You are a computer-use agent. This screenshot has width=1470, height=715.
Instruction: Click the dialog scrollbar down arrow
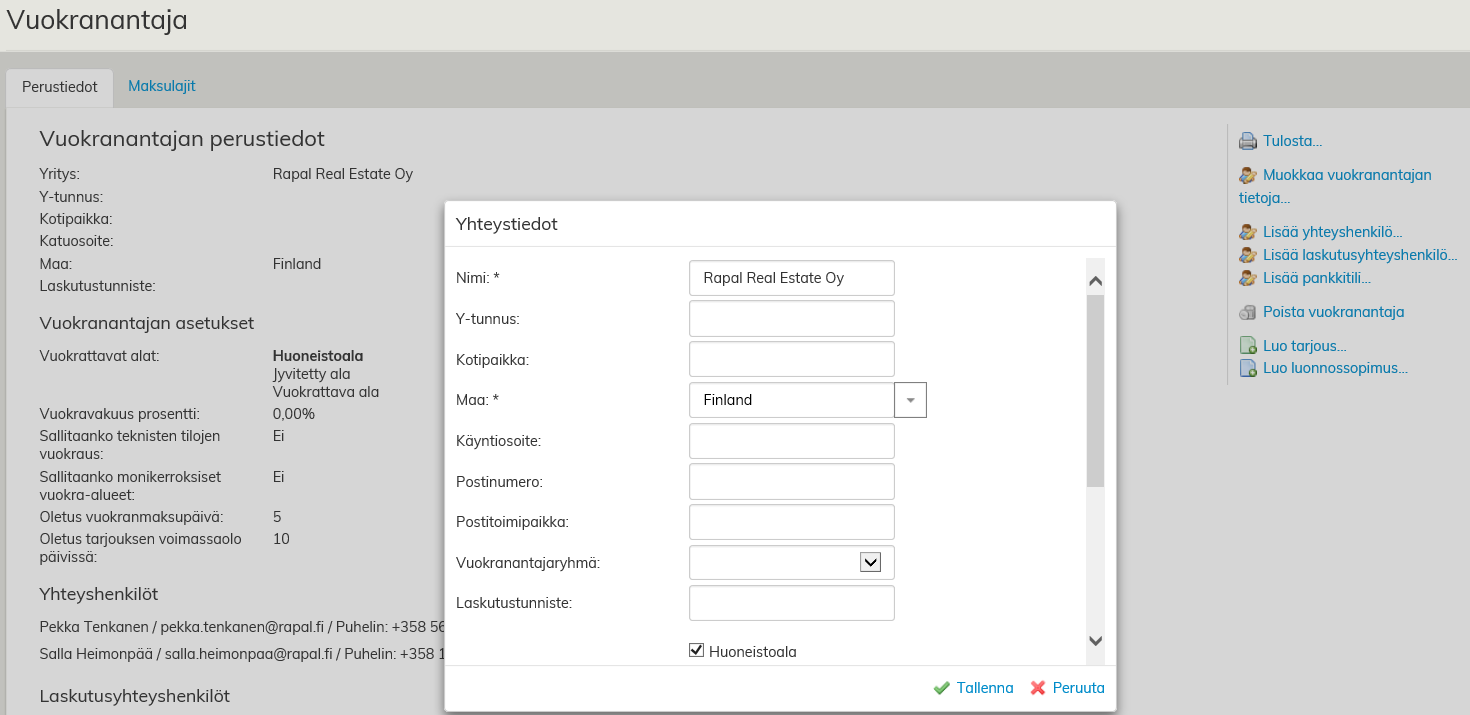pos(1095,641)
